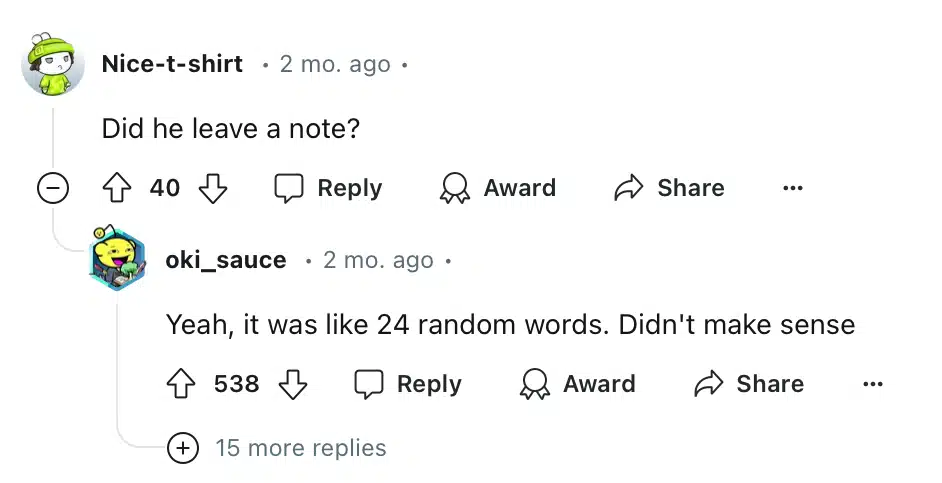Open more options on Nice-t-shirt's comment
This screenshot has height=483, width=942.
click(793, 188)
